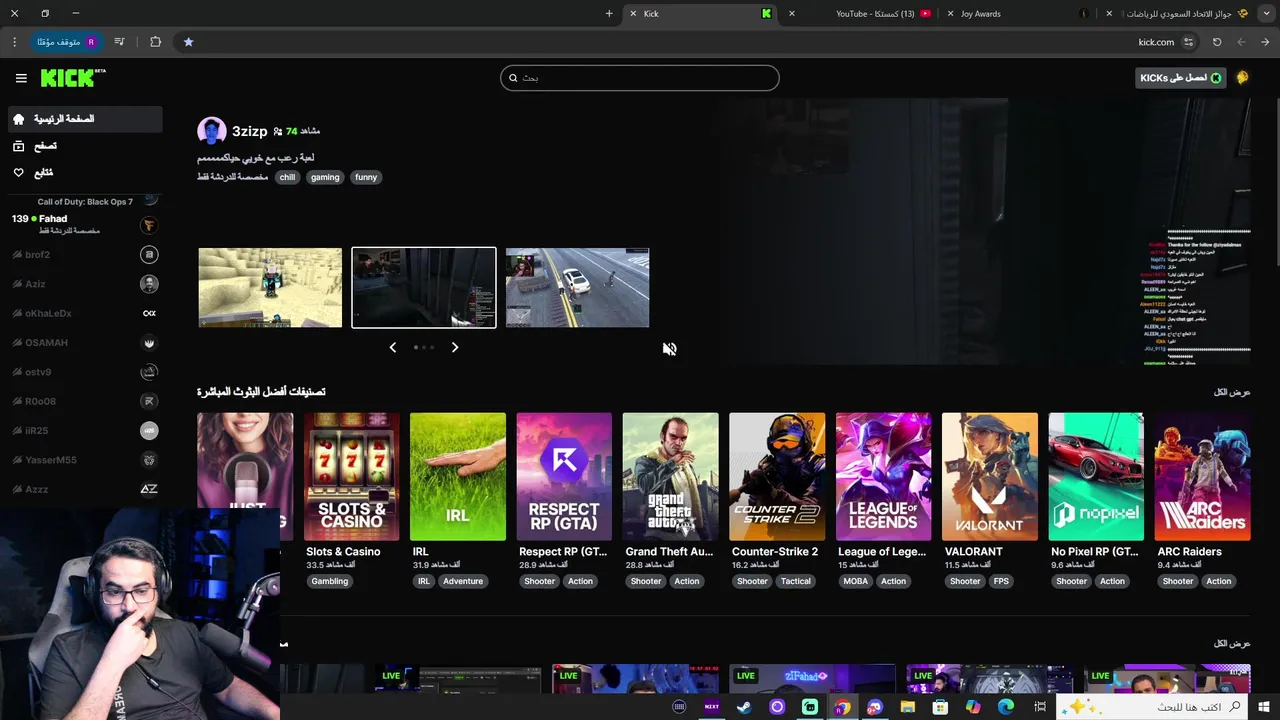Select the chill tag
Screen dimensions: 1280x720
[x=287, y=177]
